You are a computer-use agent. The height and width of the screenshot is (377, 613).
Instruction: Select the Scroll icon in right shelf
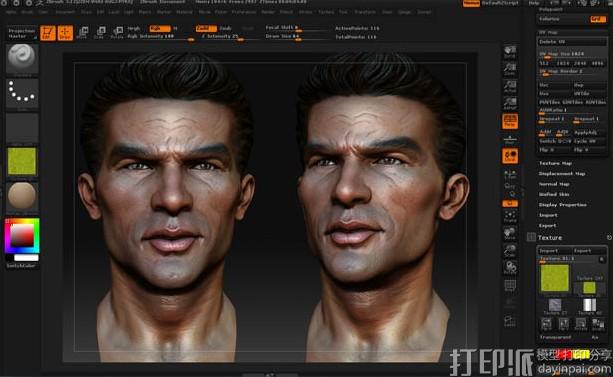(x=510, y=52)
